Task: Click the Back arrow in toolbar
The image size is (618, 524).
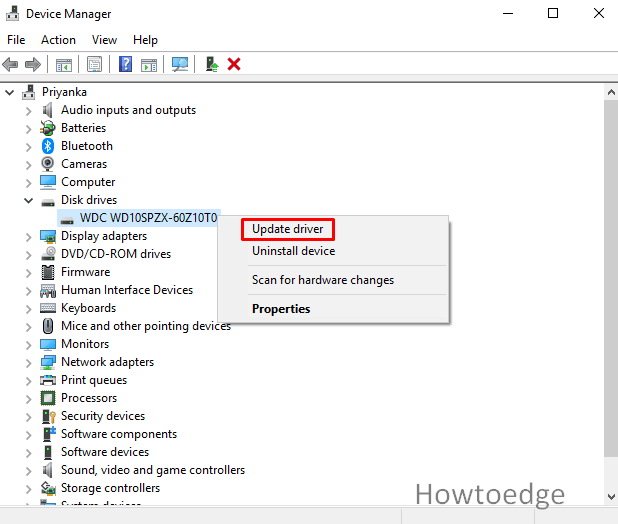Action: [11, 64]
